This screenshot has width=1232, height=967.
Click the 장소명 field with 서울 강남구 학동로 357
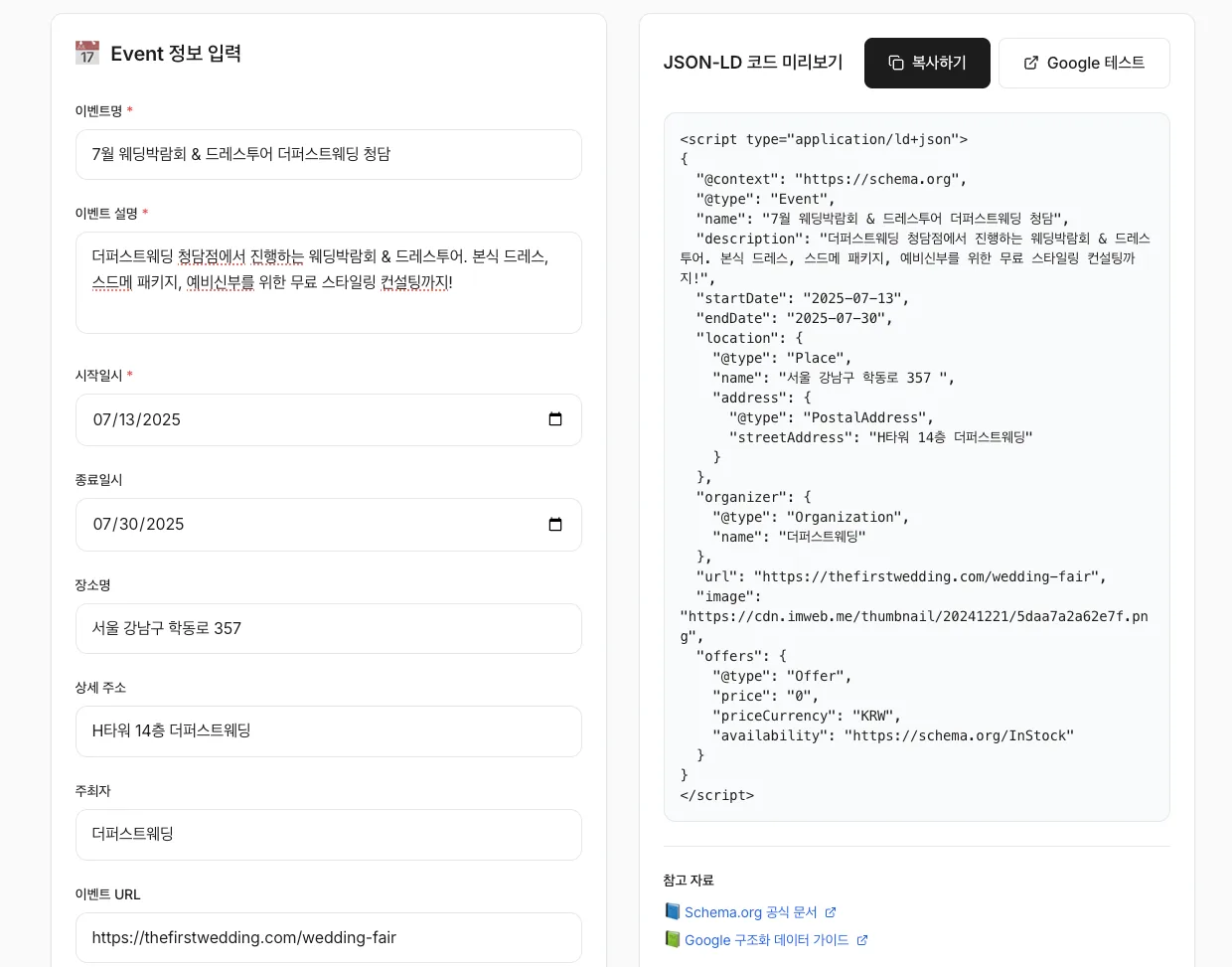click(329, 628)
